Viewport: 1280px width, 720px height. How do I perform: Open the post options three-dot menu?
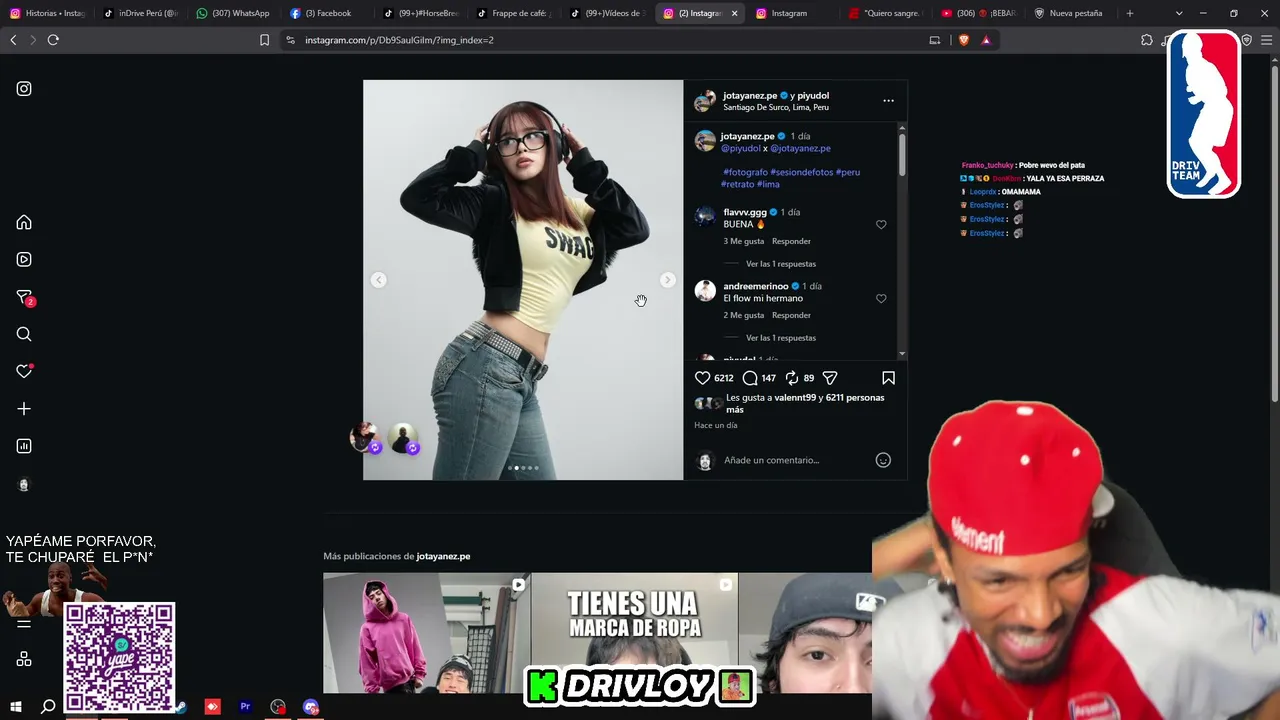888,101
